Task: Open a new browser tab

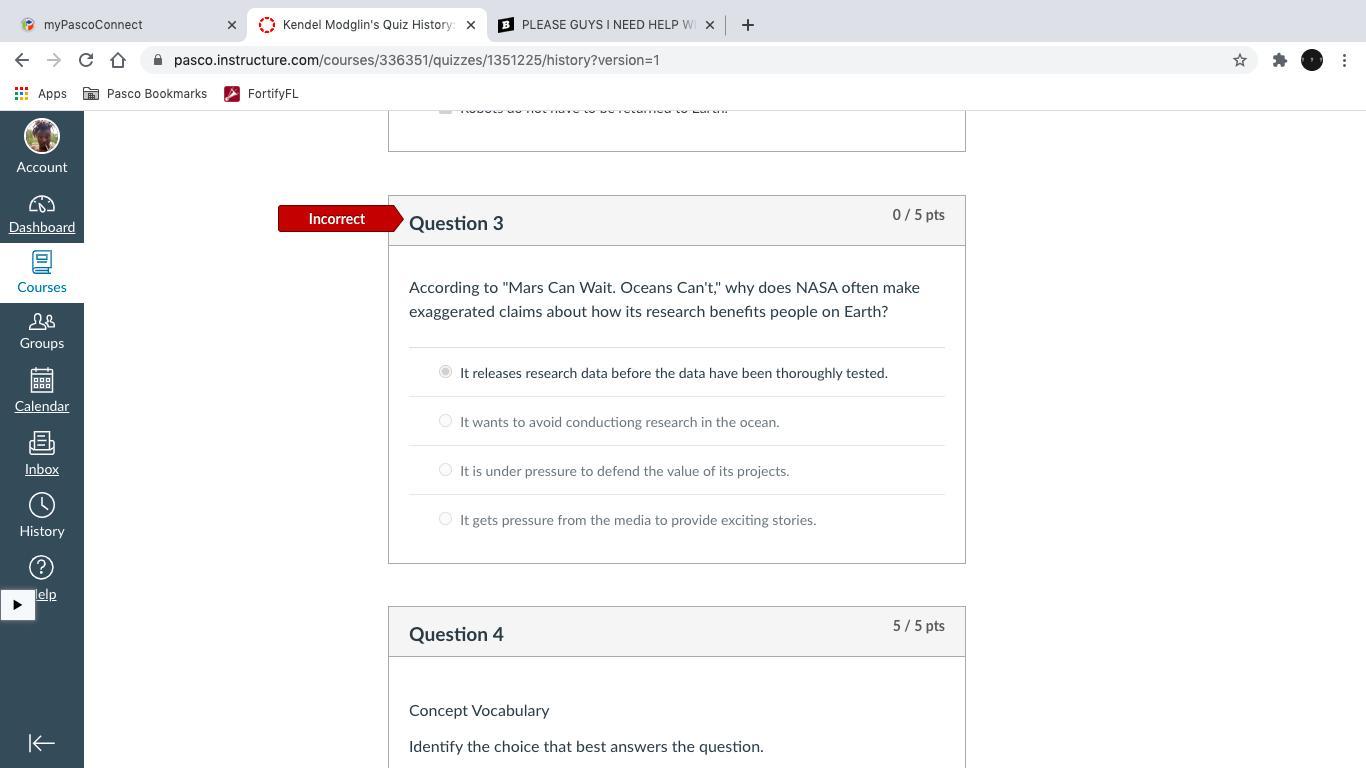Action: click(x=748, y=25)
